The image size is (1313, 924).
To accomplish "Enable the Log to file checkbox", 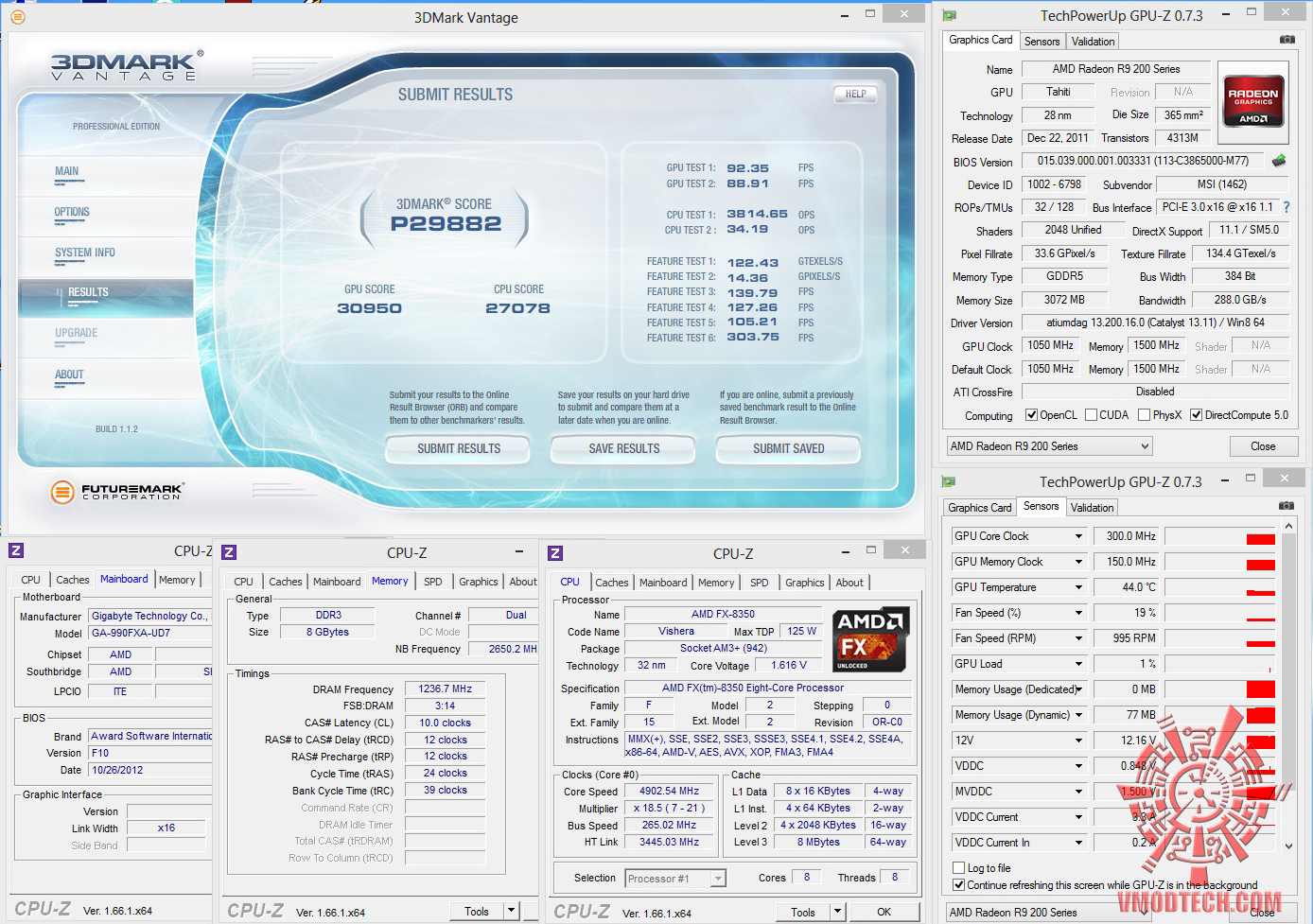I will point(959,867).
